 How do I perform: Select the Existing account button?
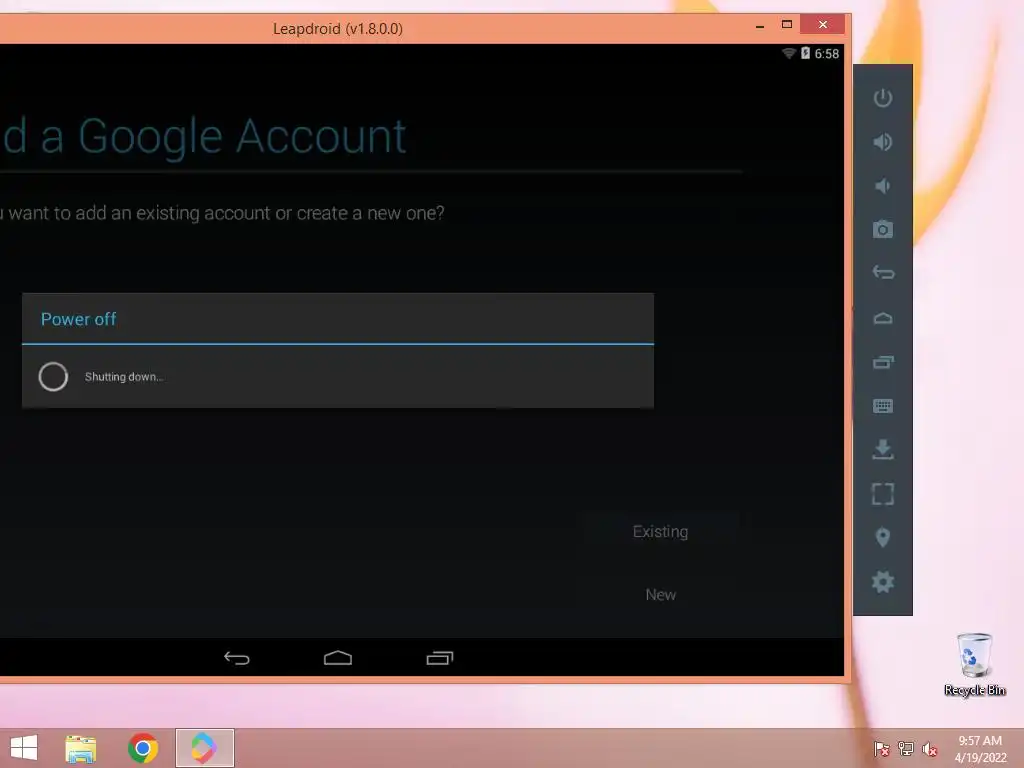(x=660, y=532)
